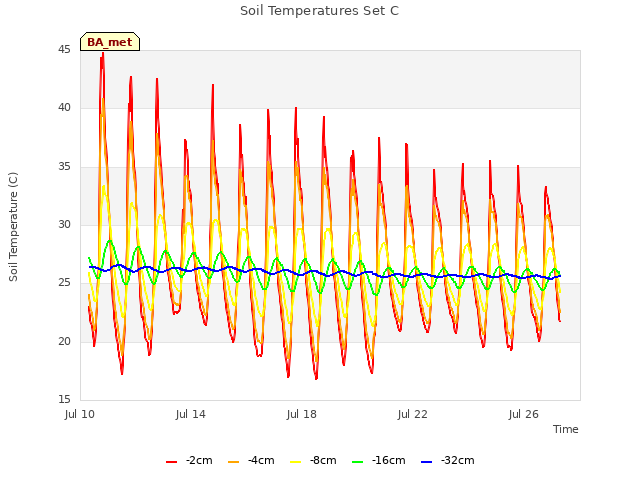
Task: Click the 40 y-axis tick label
Action: coord(64,108)
